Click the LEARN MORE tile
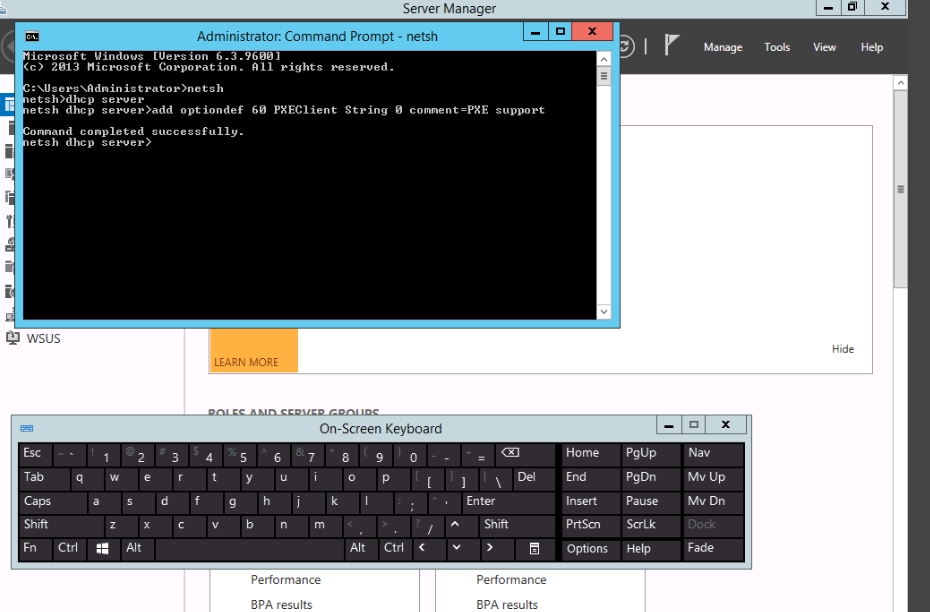 [253, 350]
